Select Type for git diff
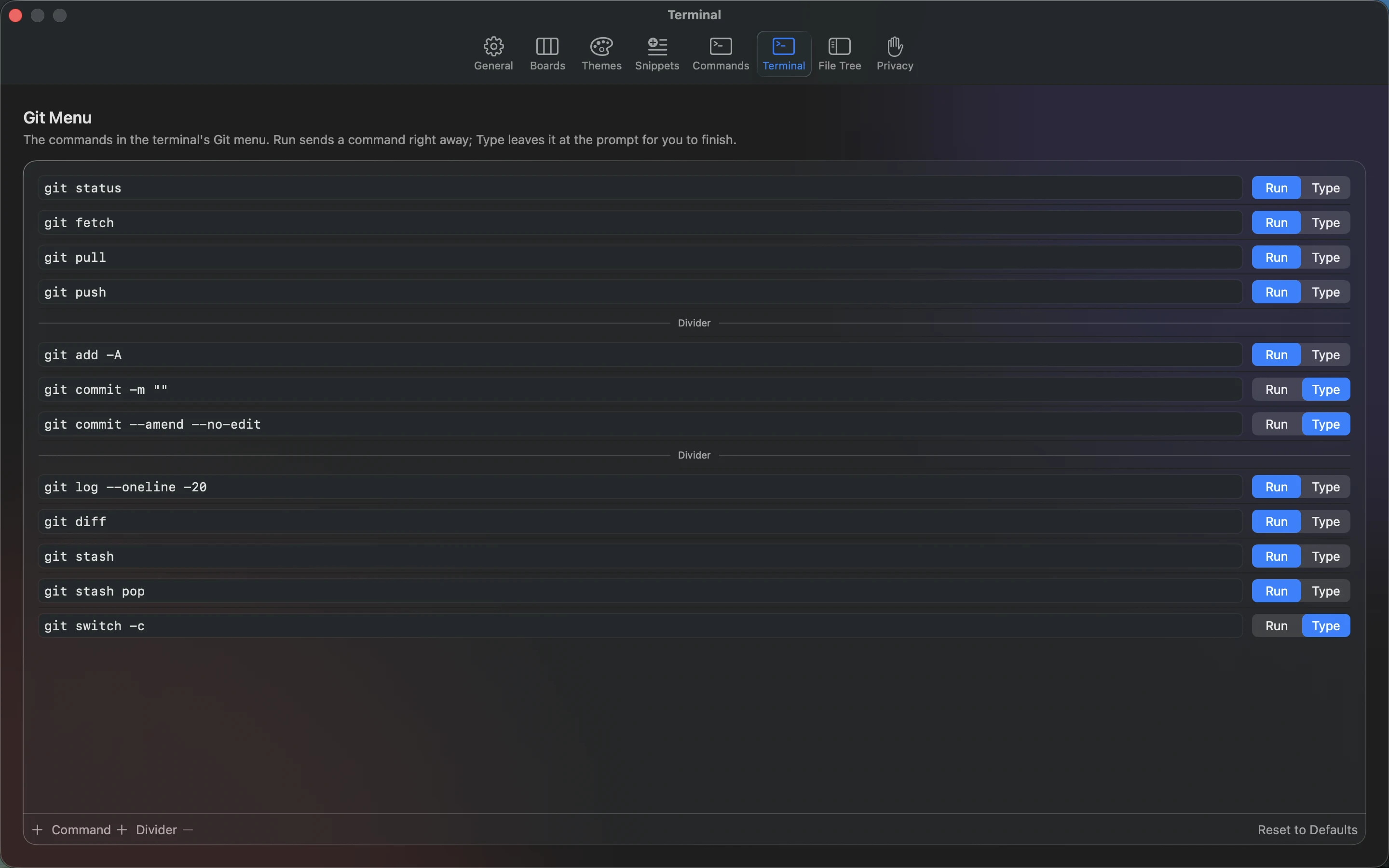Viewport: 1389px width, 868px height. click(1325, 521)
